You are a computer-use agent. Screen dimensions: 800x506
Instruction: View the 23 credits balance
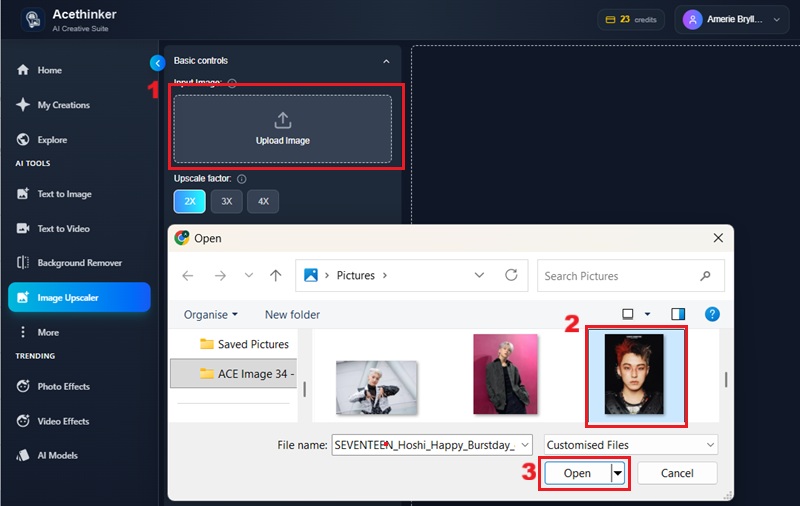[631, 19]
